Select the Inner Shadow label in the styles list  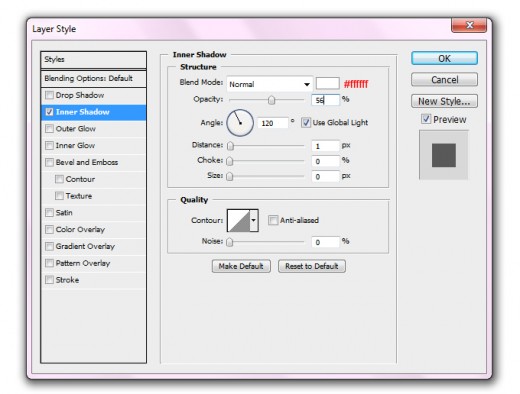tap(82, 112)
